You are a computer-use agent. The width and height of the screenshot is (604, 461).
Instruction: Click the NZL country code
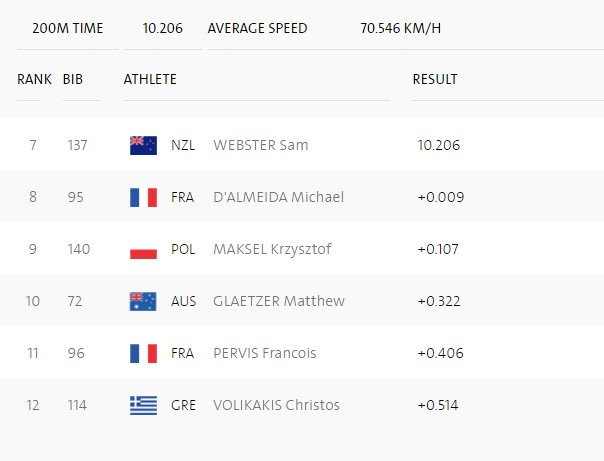click(x=184, y=145)
